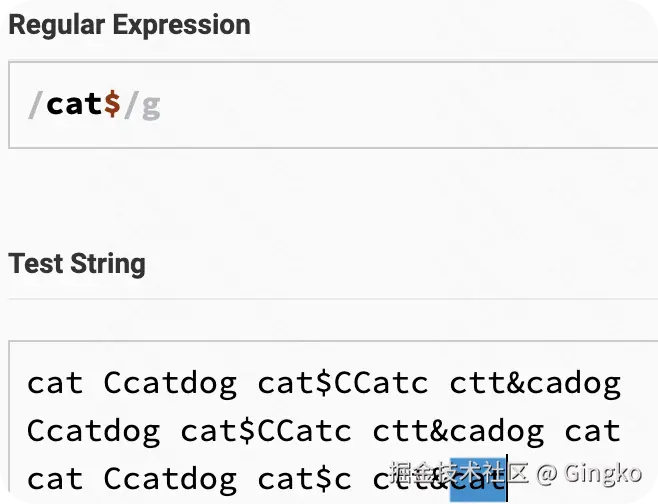Click the 'Regular Expression' heading
The height and width of the screenshot is (504, 658).
[x=130, y=24]
